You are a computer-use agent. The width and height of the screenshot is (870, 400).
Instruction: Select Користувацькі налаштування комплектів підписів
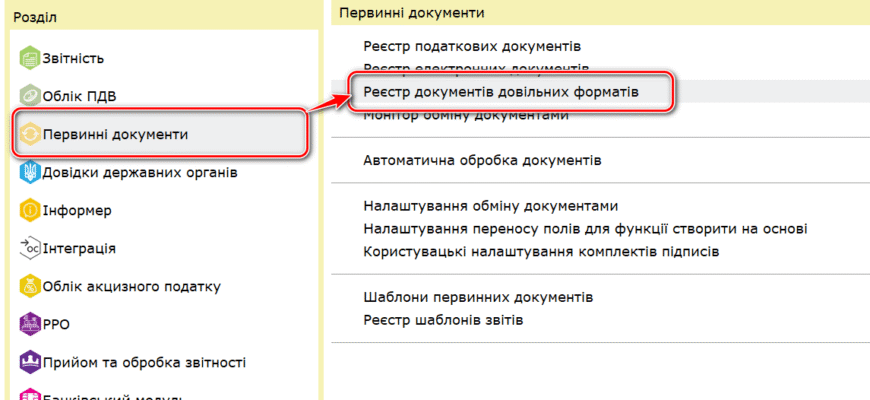pos(541,251)
